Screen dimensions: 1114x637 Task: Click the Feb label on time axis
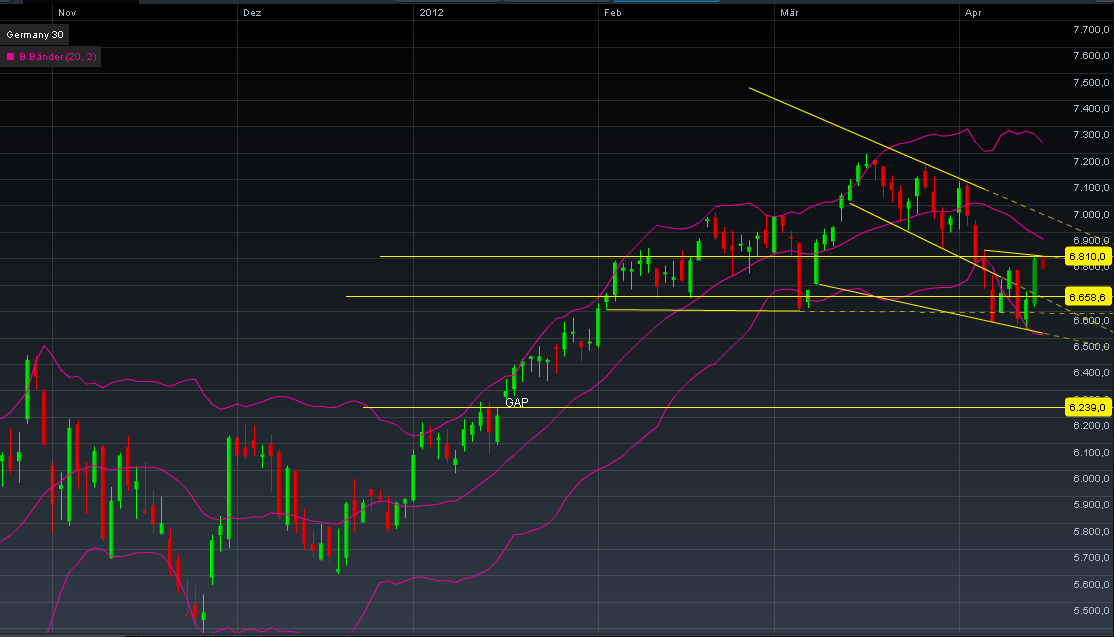click(x=612, y=13)
